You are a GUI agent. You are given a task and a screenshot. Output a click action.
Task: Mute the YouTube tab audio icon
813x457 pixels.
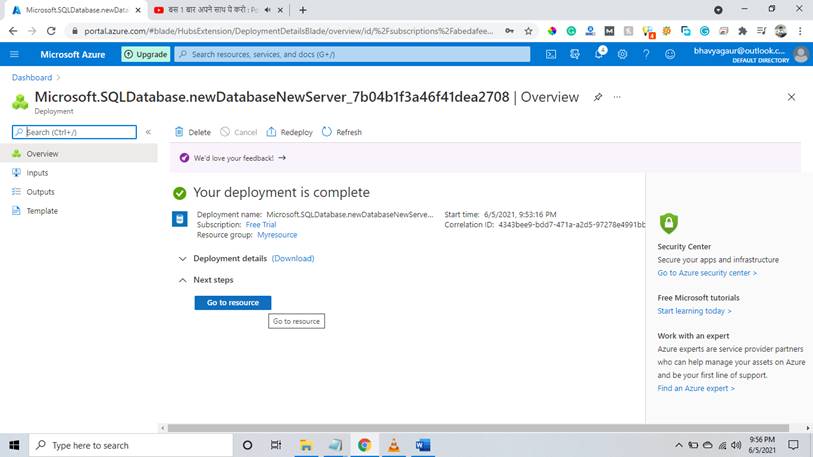pyautogui.click(x=268, y=10)
